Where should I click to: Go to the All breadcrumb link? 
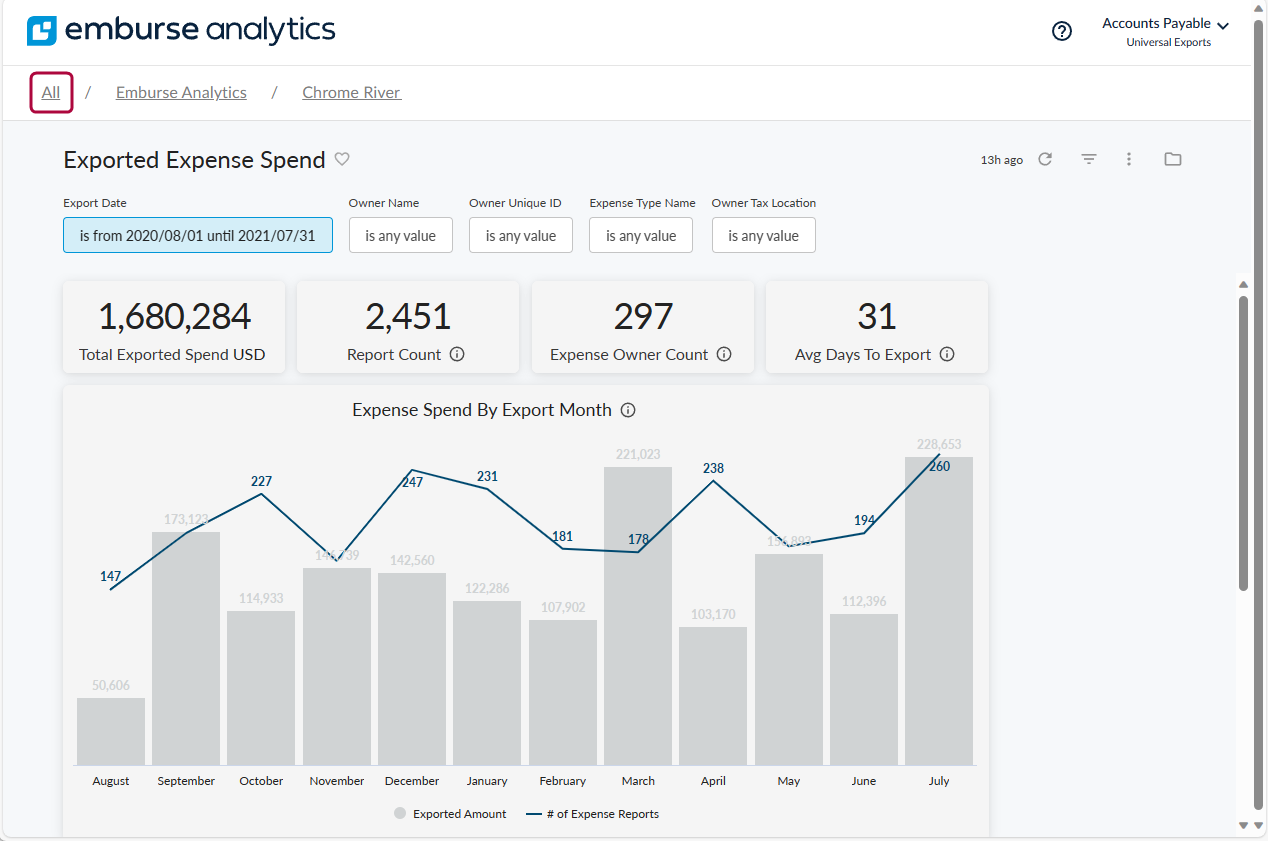pos(51,93)
